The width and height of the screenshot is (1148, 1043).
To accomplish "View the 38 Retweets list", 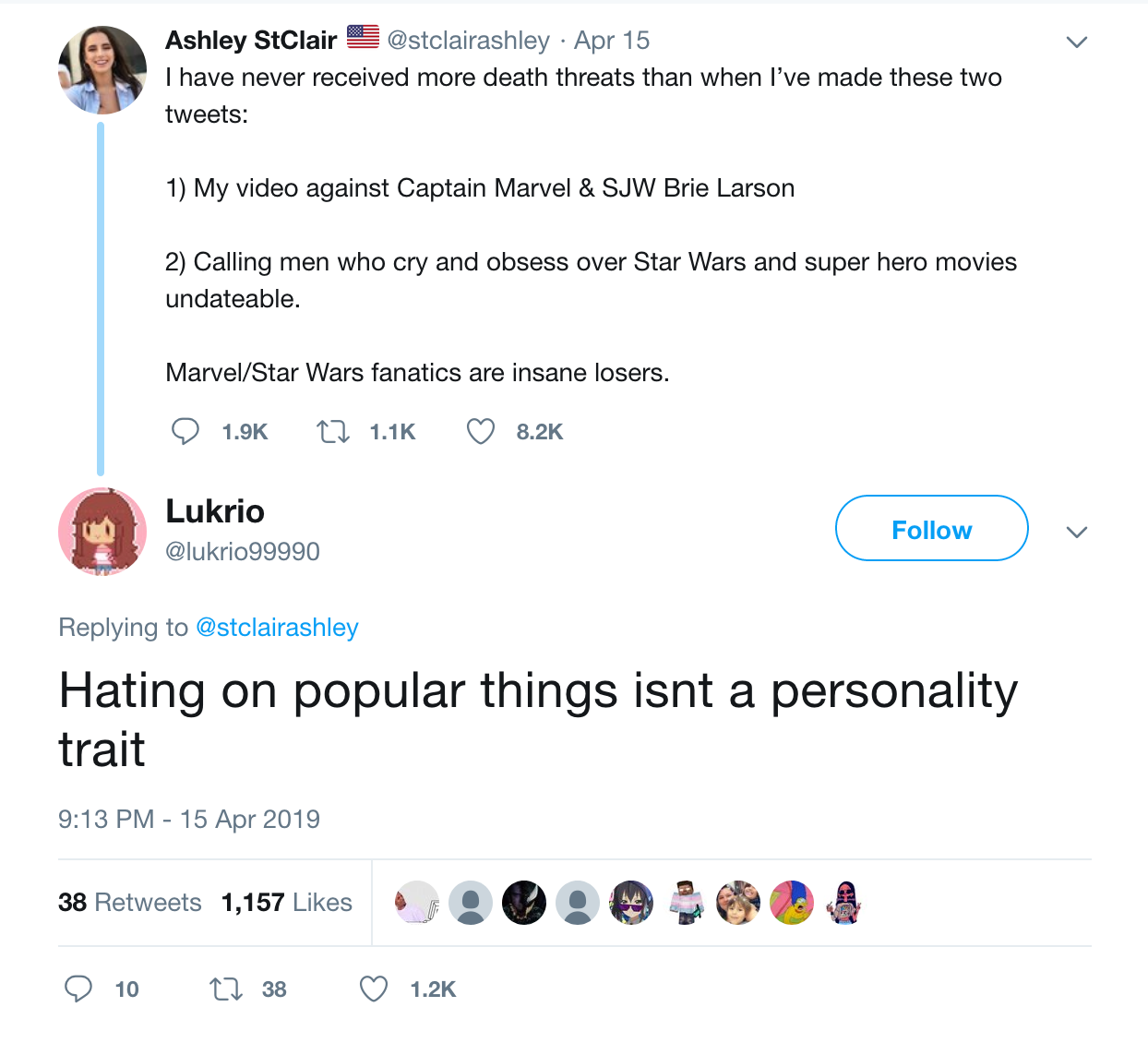I will pos(129,902).
